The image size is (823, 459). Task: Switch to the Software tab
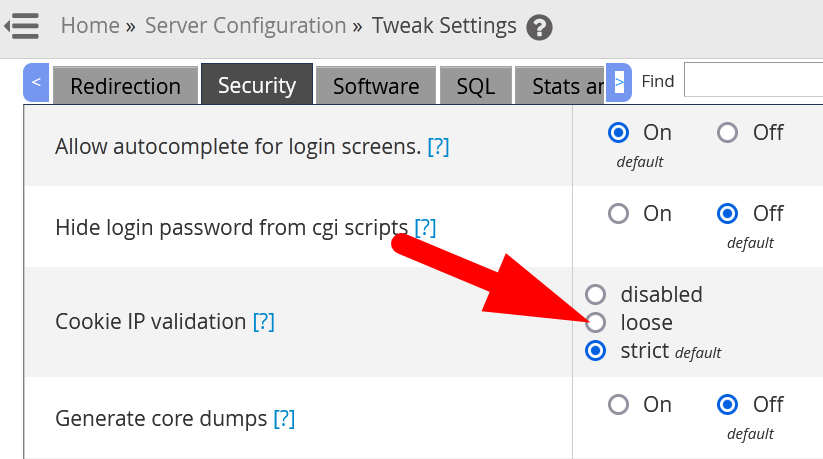click(376, 86)
